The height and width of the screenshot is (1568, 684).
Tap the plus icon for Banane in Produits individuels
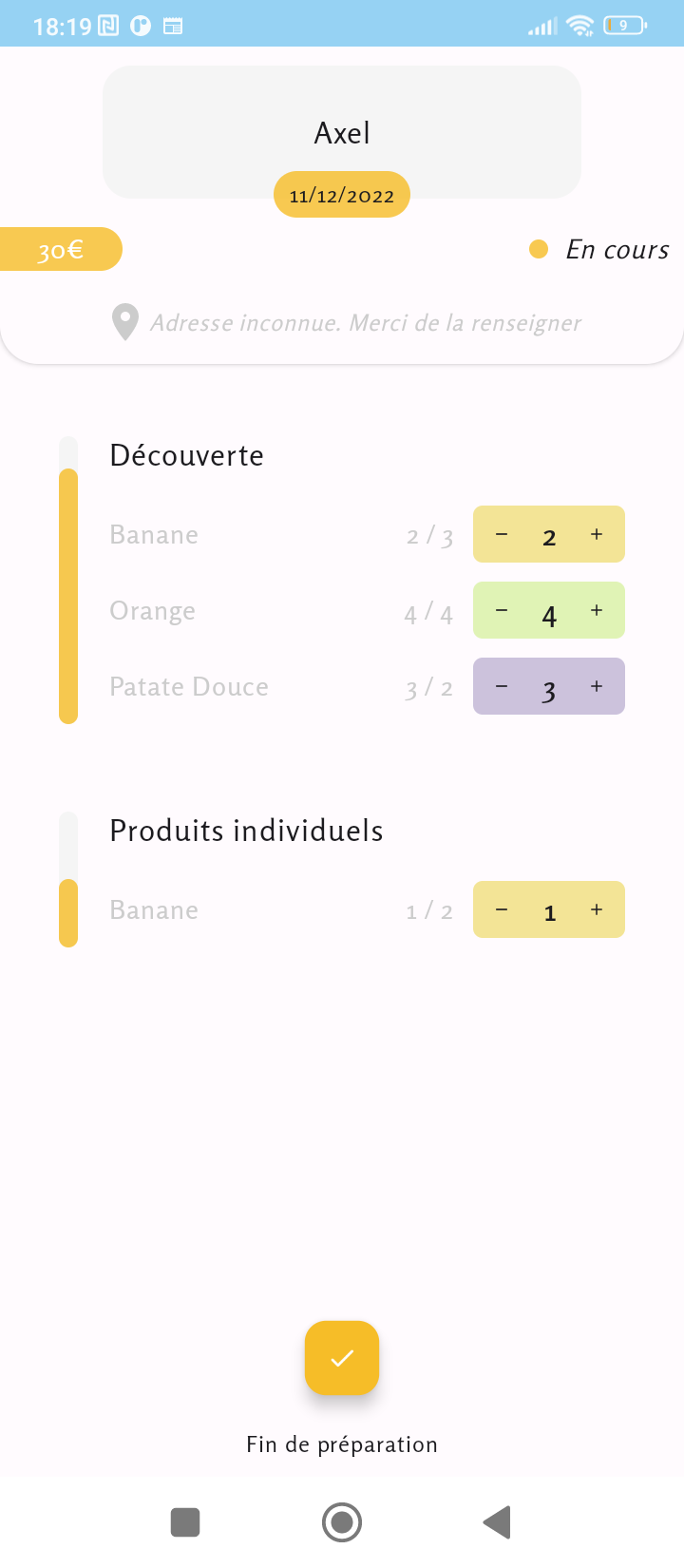[597, 909]
